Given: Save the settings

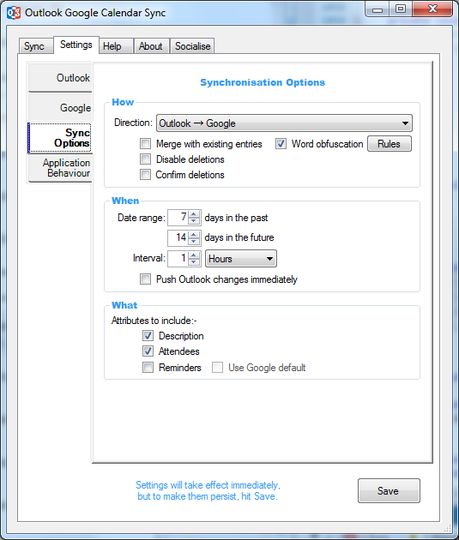Looking at the screenshot, I should [389, 490].
